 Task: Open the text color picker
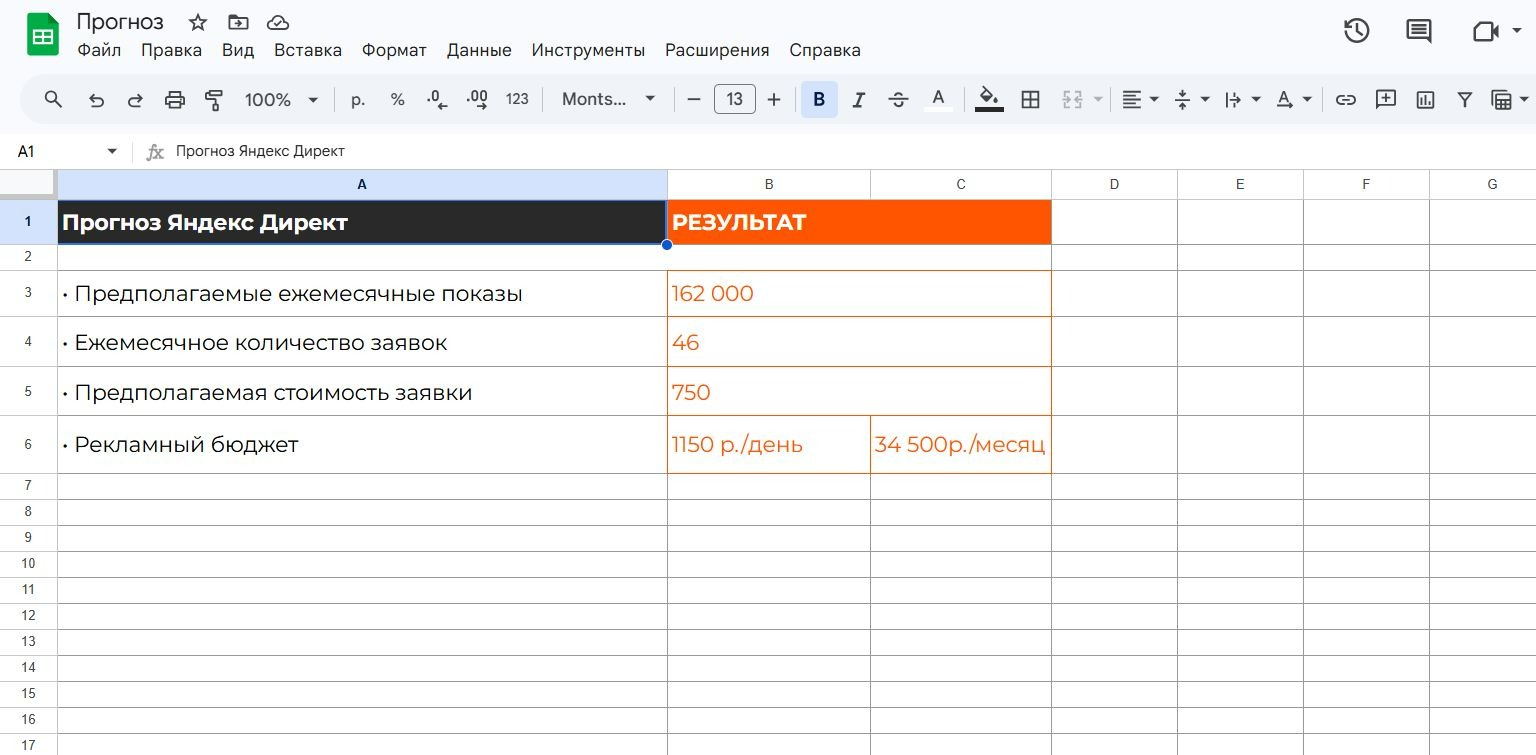[938, 99]
